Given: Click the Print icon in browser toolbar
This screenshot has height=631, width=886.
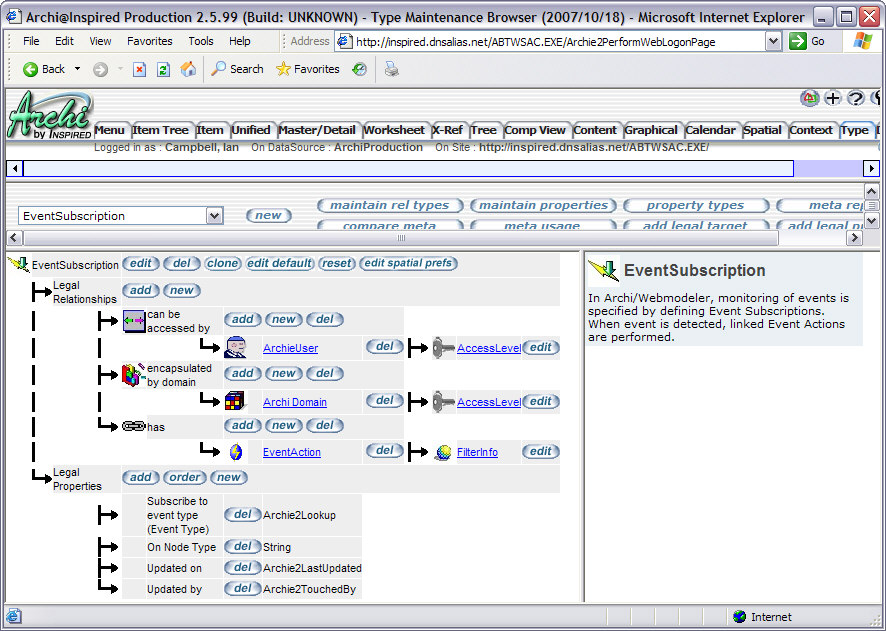Looking at the screenshot, I should point(392,69).
